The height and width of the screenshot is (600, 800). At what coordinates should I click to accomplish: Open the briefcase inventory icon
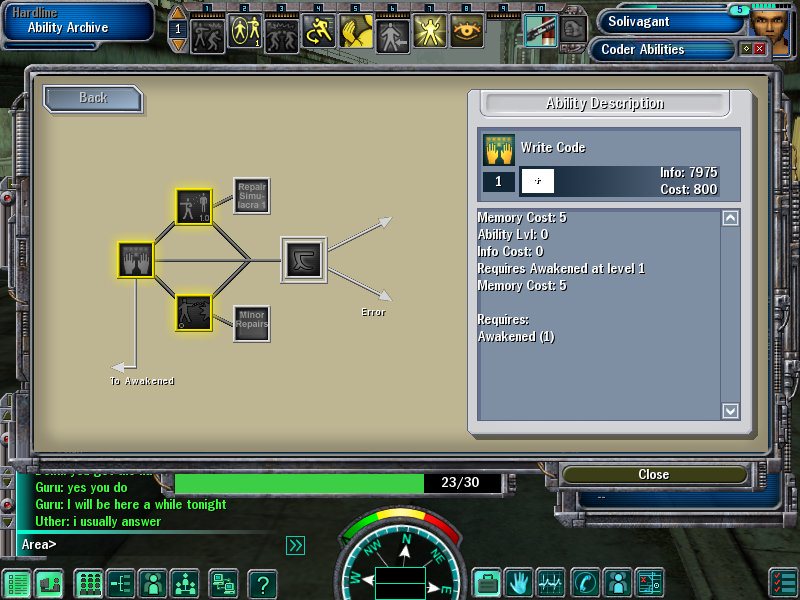487,583
